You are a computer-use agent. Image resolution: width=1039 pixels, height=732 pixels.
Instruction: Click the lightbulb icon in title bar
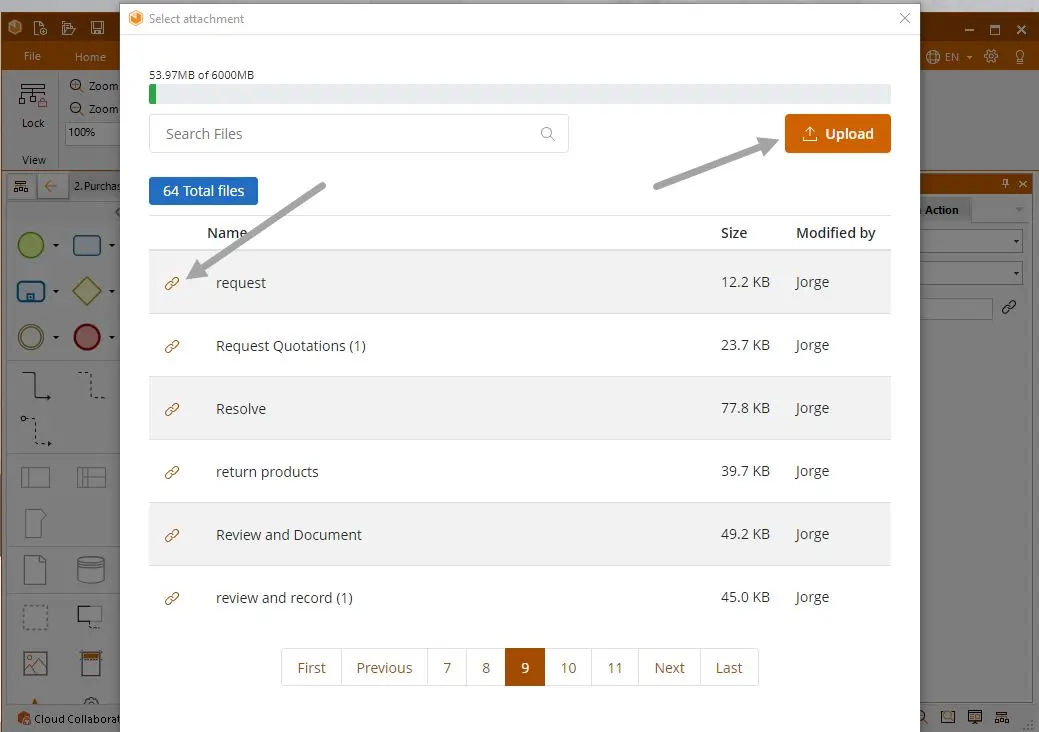click(1020, 57)
